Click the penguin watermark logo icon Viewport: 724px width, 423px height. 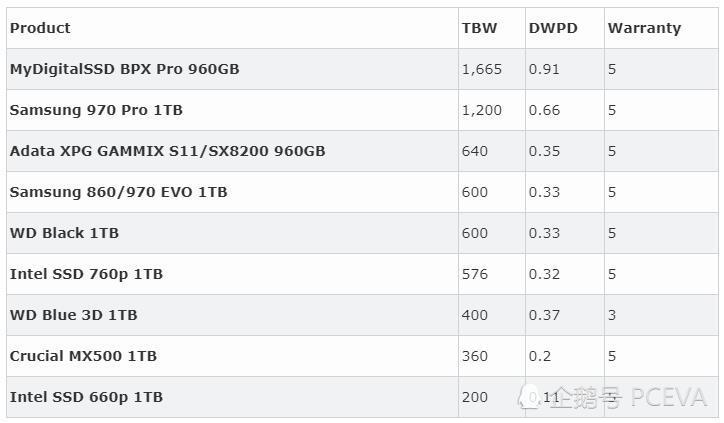pos(531,398)
